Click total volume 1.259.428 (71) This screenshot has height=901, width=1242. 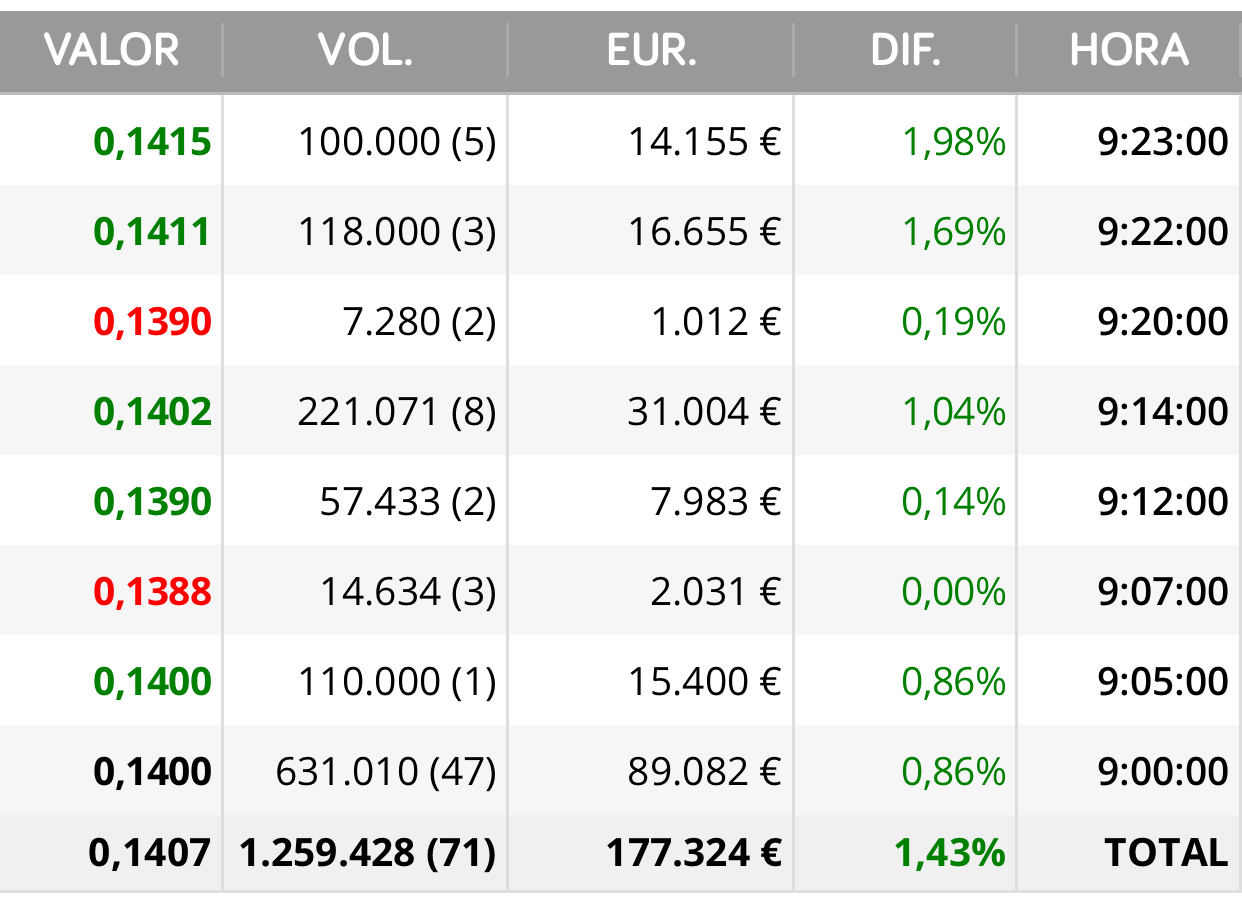click(368, 853)
